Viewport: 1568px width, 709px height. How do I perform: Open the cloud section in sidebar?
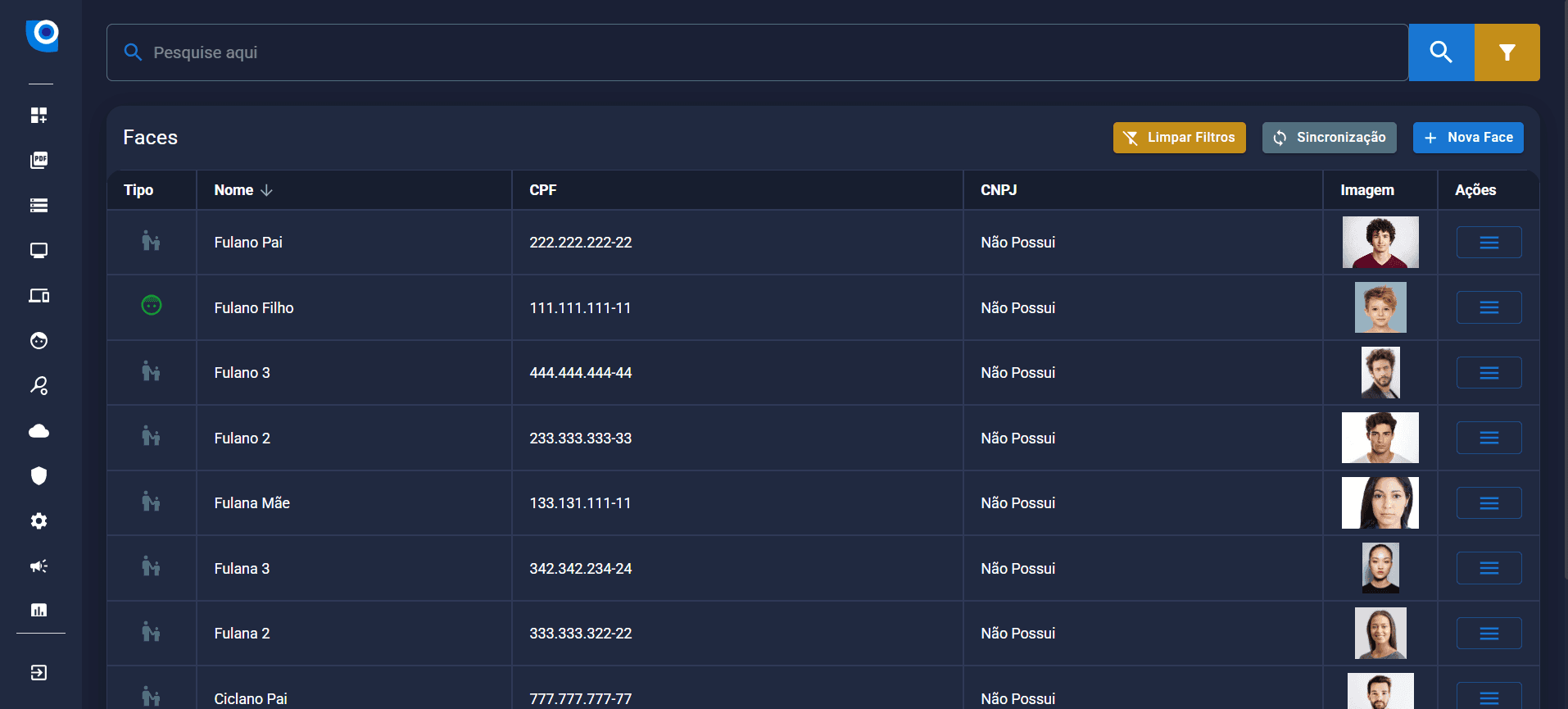39,431
